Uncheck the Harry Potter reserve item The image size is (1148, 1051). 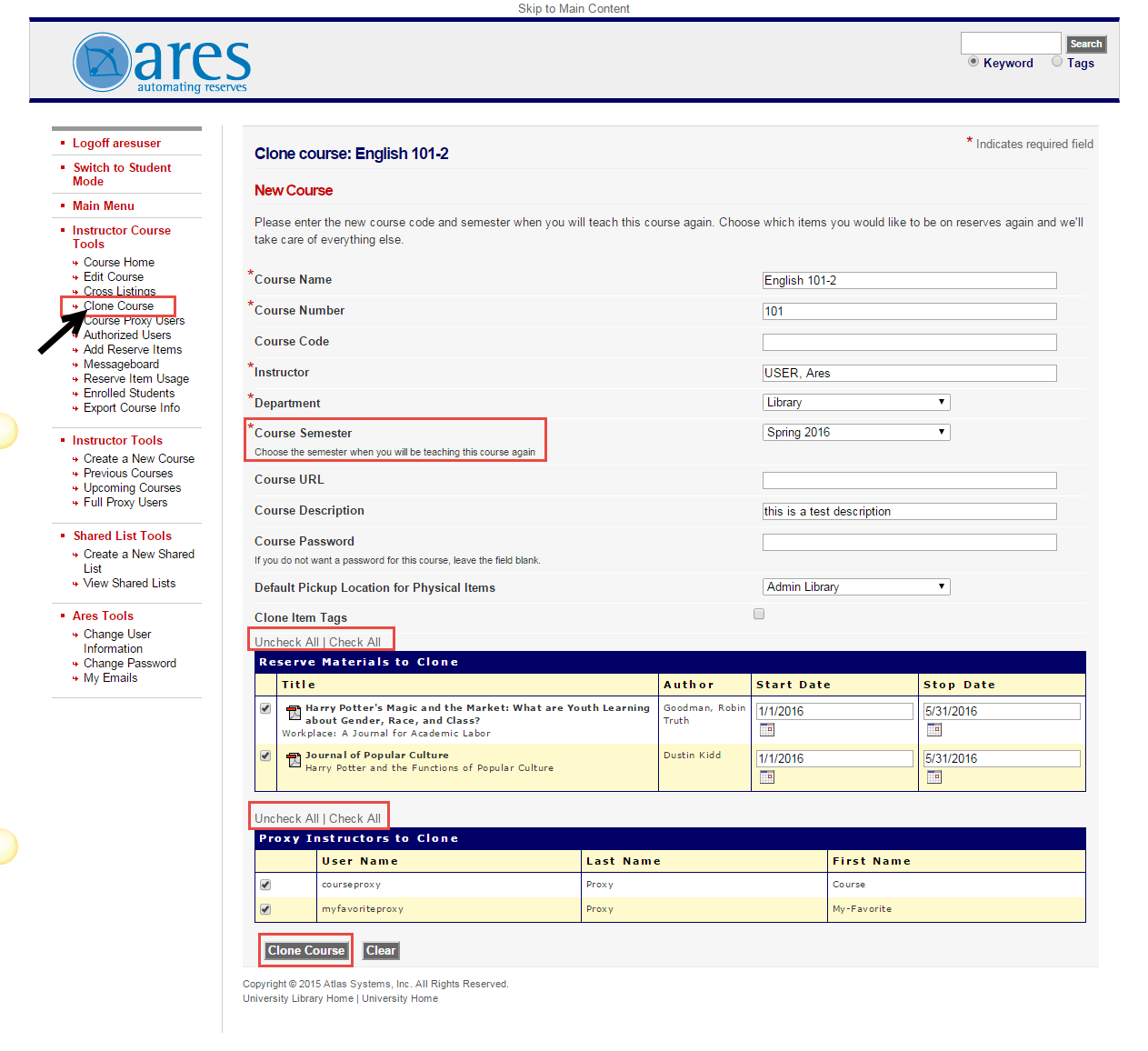[265, 708]
